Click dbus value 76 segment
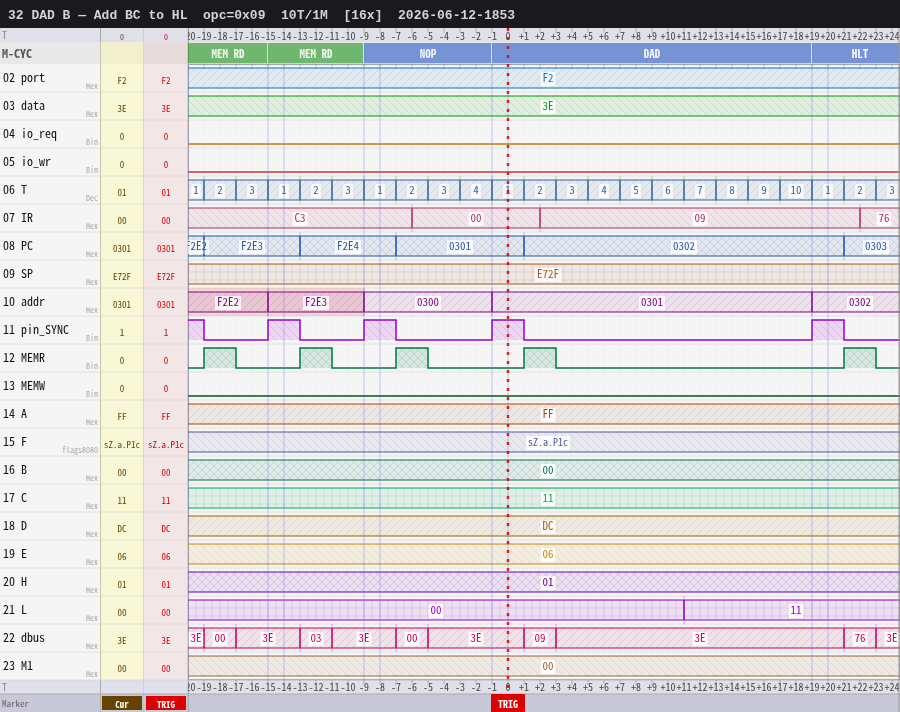Screen dimensions: 900x712 [x=860, y=638]
